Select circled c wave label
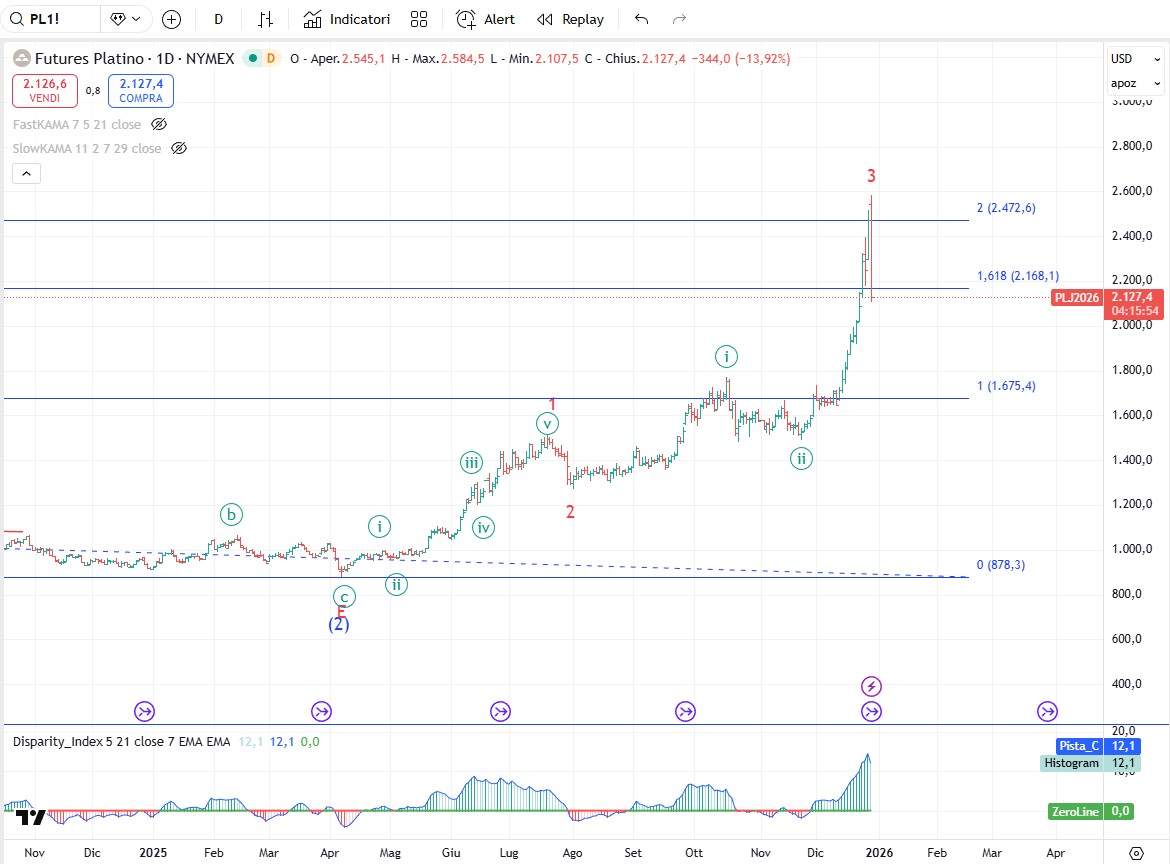1170x864 pixels. (x=344, y=597)
